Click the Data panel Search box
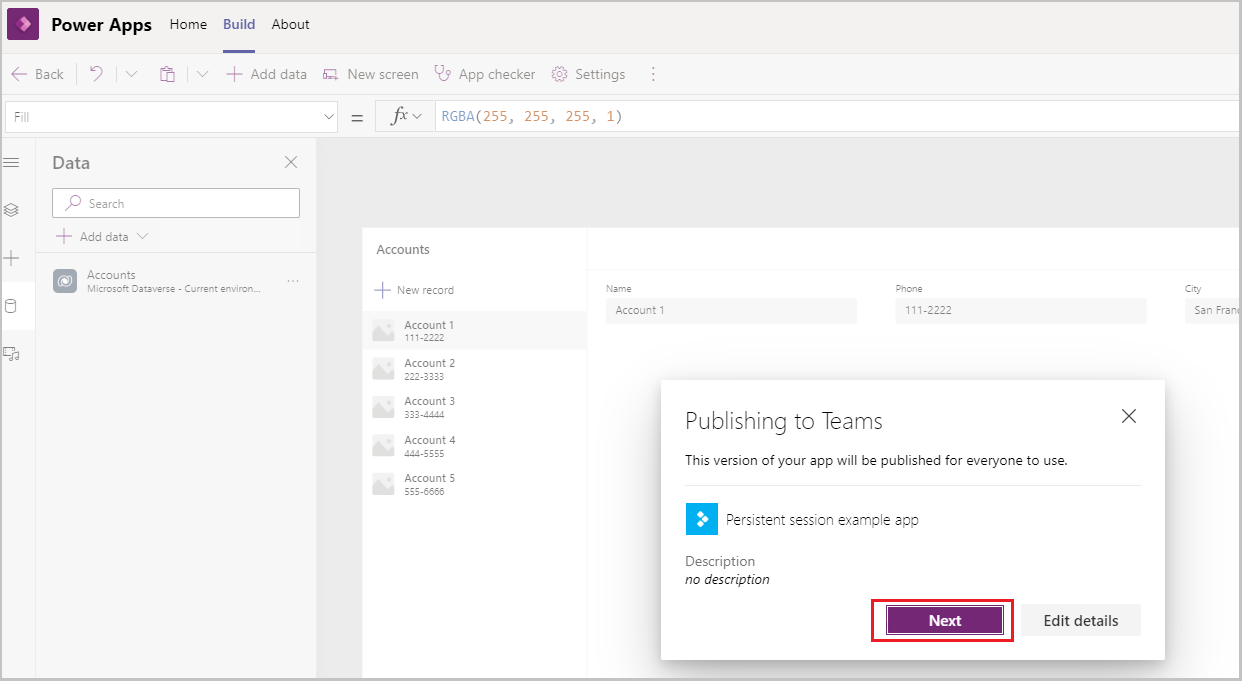Image resolution: width=1242 pixels, height=681 pixels. click(176, 203)
